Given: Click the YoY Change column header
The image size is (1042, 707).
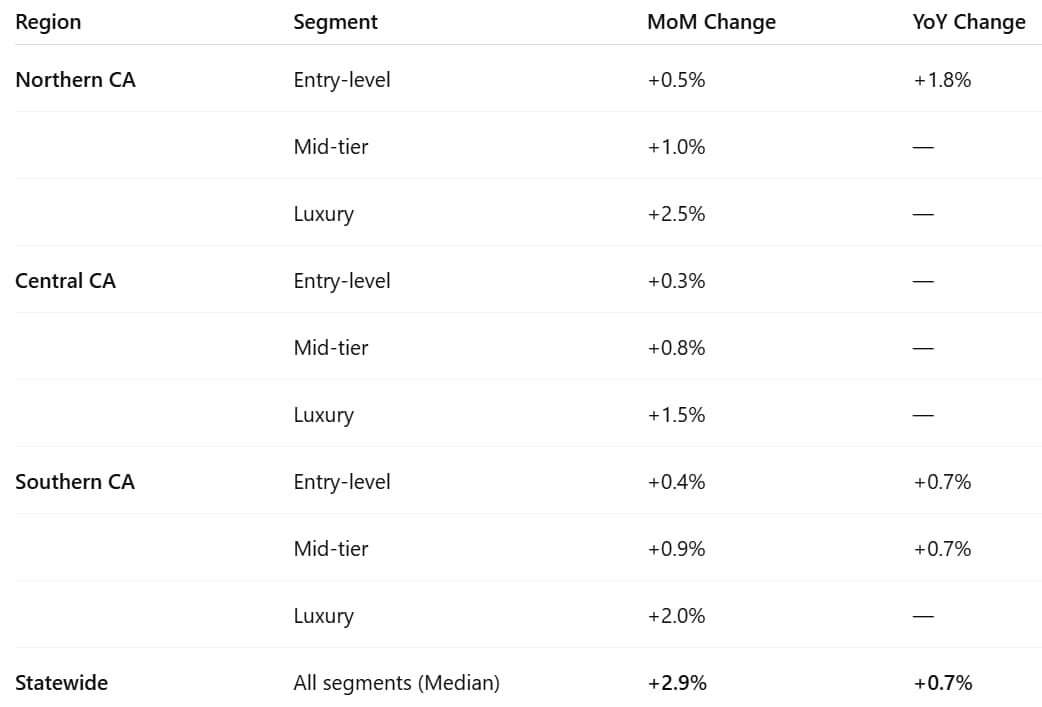Looking at the screenshot, I should [x=969, y=22].
